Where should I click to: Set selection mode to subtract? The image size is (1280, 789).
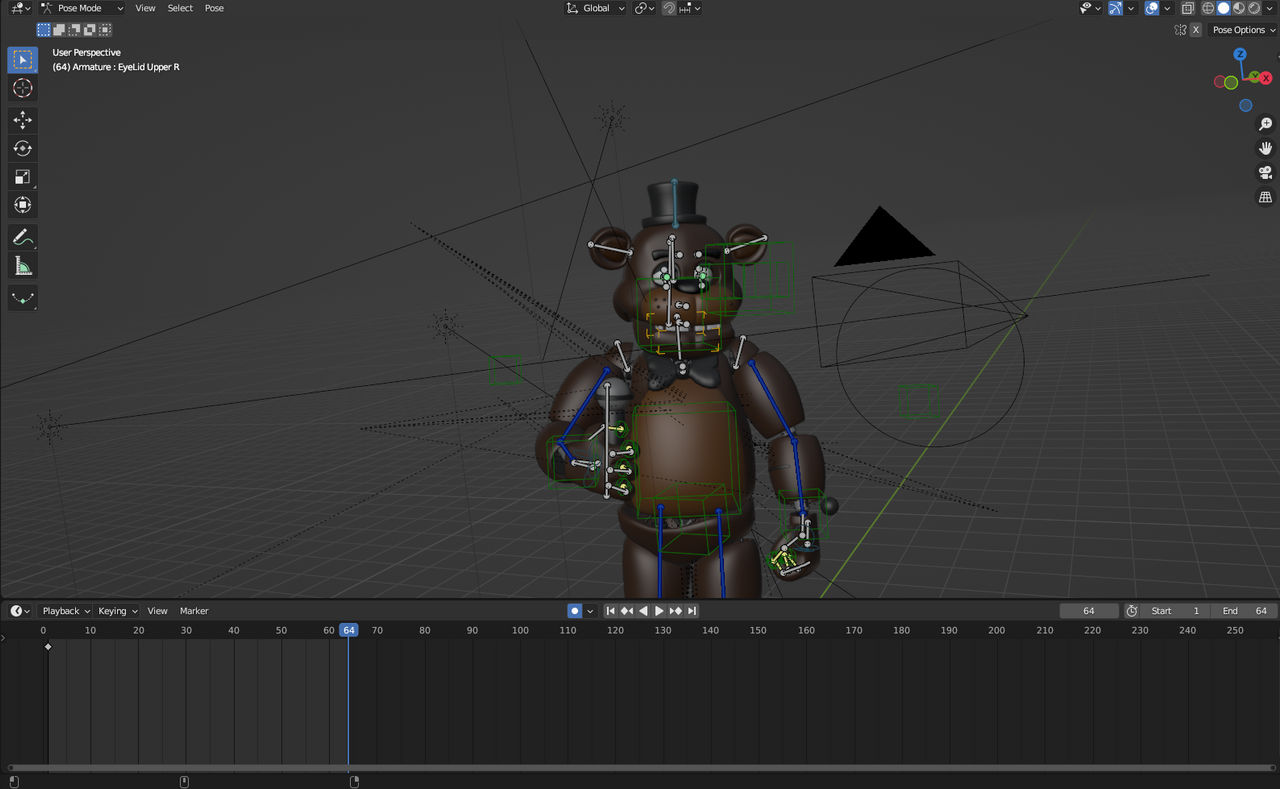(x=74, y=30)
